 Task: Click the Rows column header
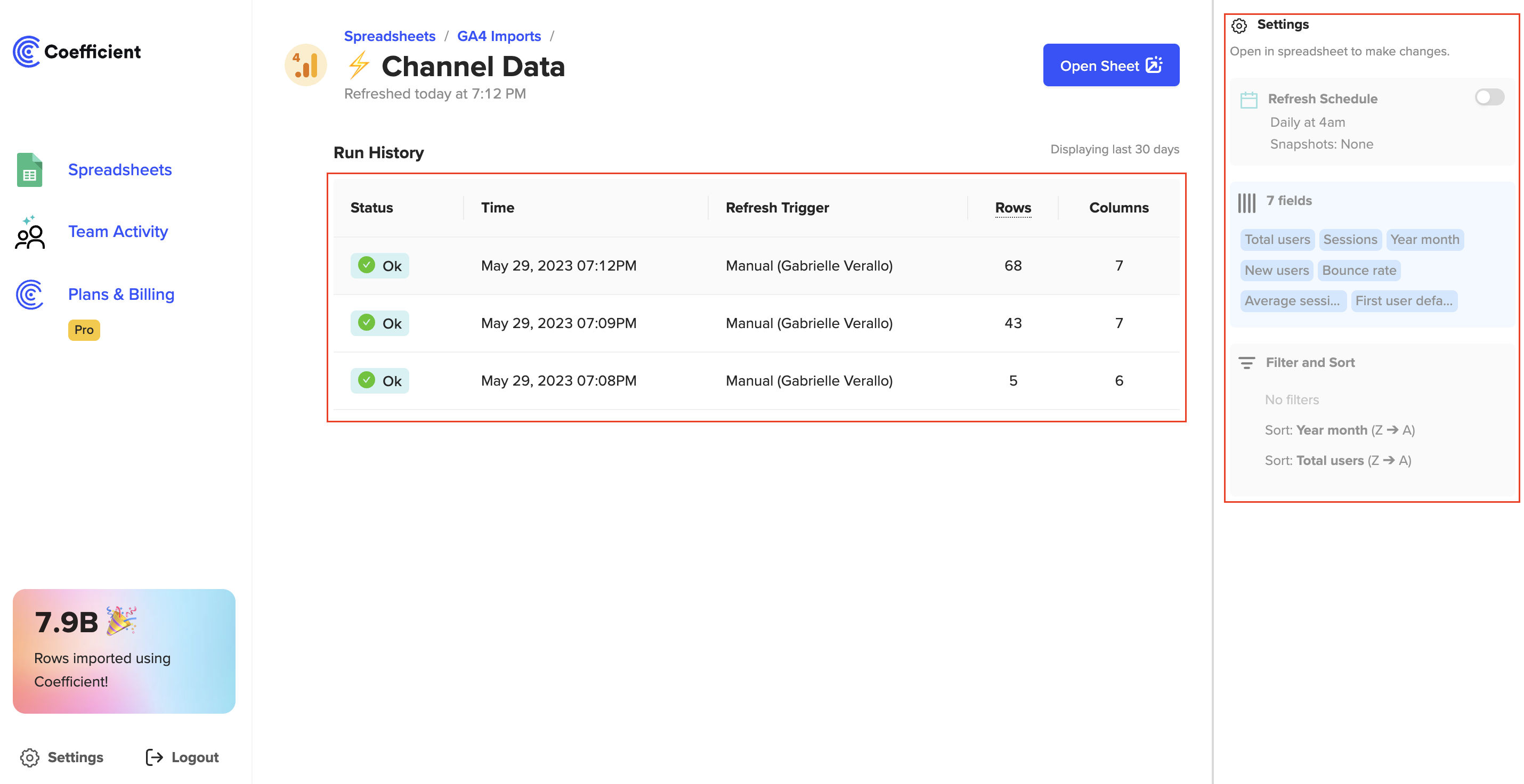click(1012, 208)
